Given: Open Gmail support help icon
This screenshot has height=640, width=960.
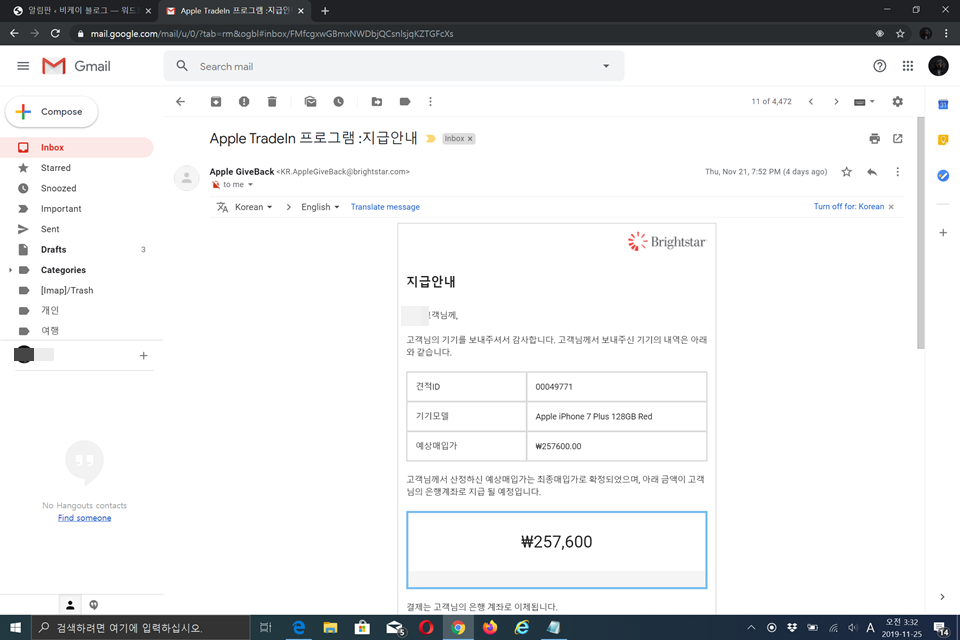Looking at the screenshot, I should point(879,66).
